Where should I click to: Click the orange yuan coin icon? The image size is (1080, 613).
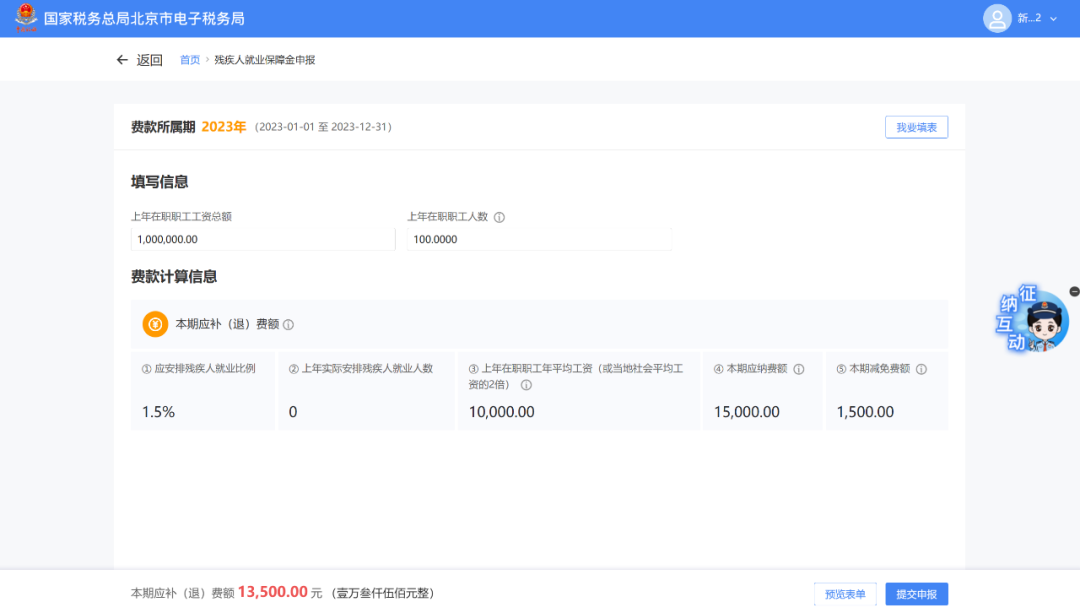155,324
